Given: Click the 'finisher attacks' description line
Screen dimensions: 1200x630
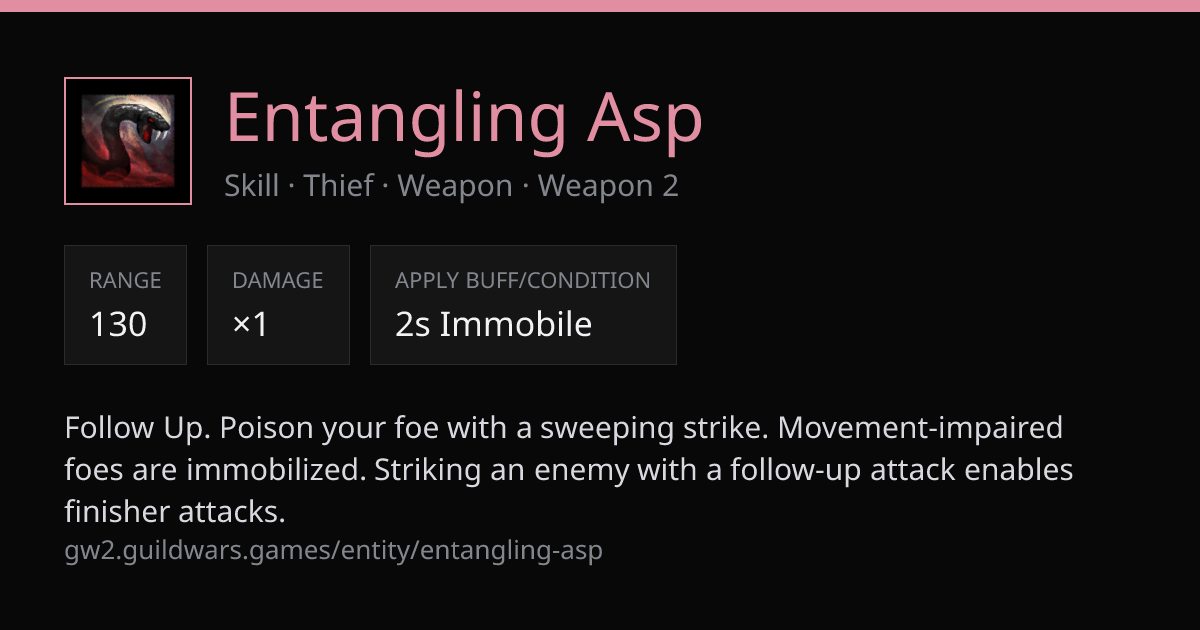Looking at the screenshot, I should [175, 512].
